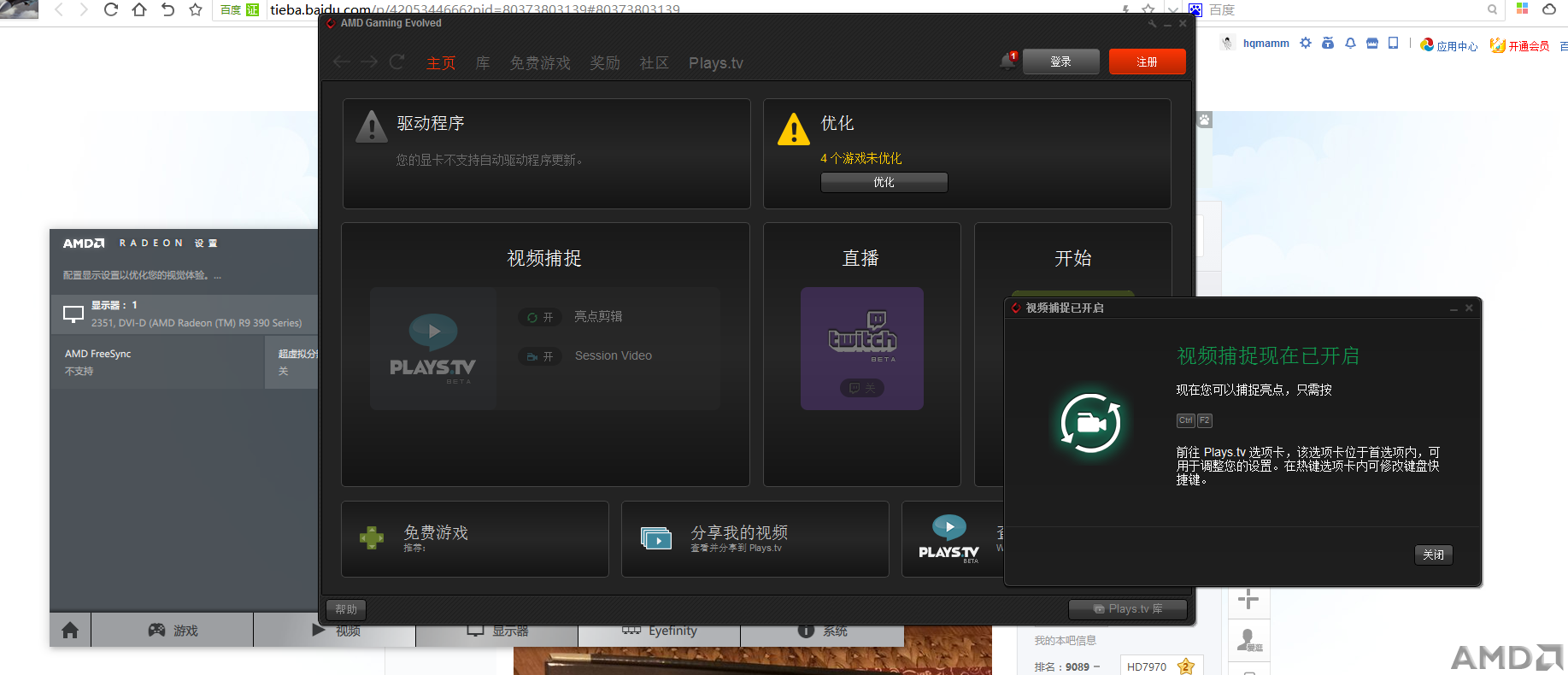Click the Baidu search input field
This screenshot has height=675, width=1568.
point(1343,10)
